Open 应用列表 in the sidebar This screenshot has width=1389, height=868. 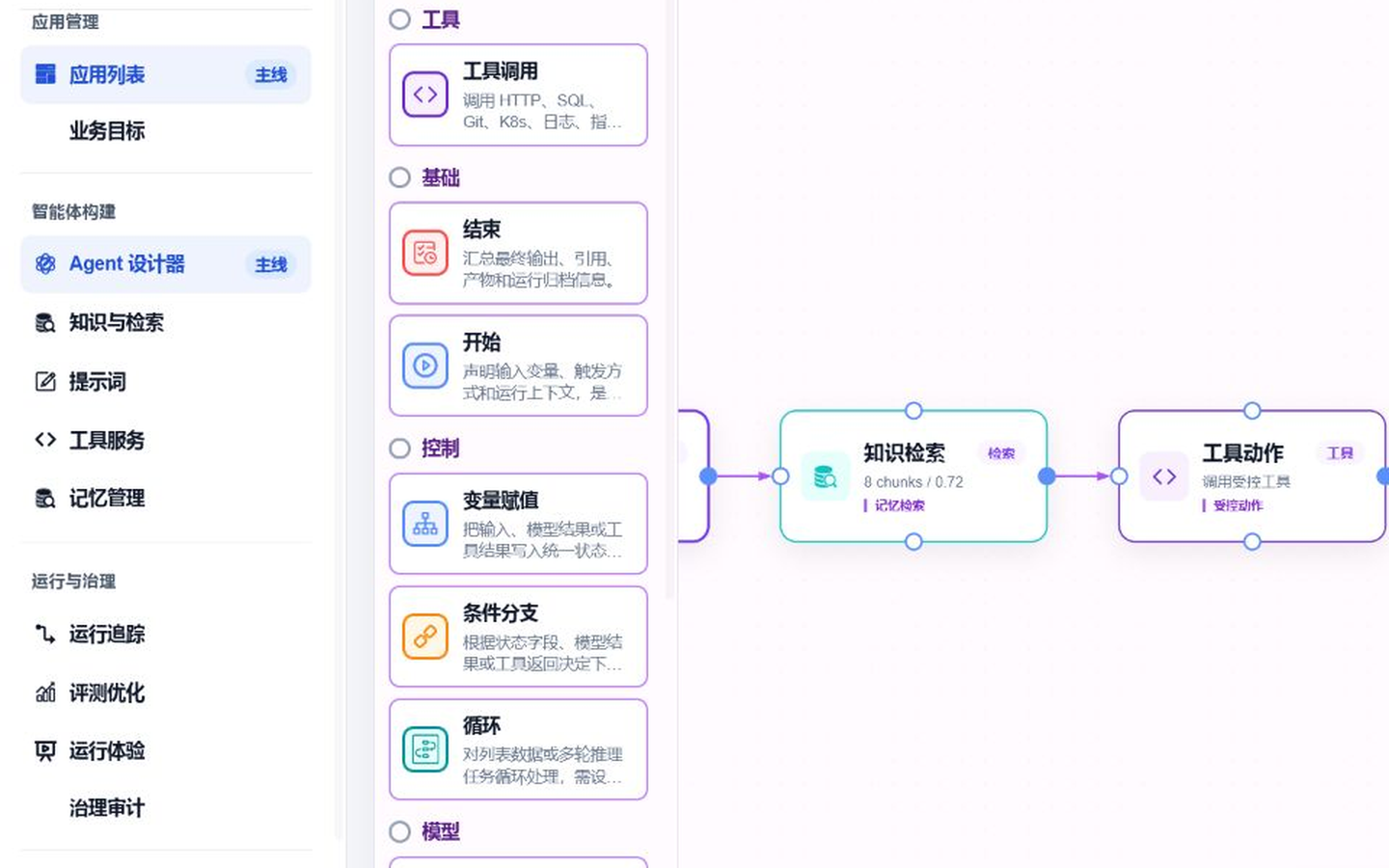click(x=165, y=74)
